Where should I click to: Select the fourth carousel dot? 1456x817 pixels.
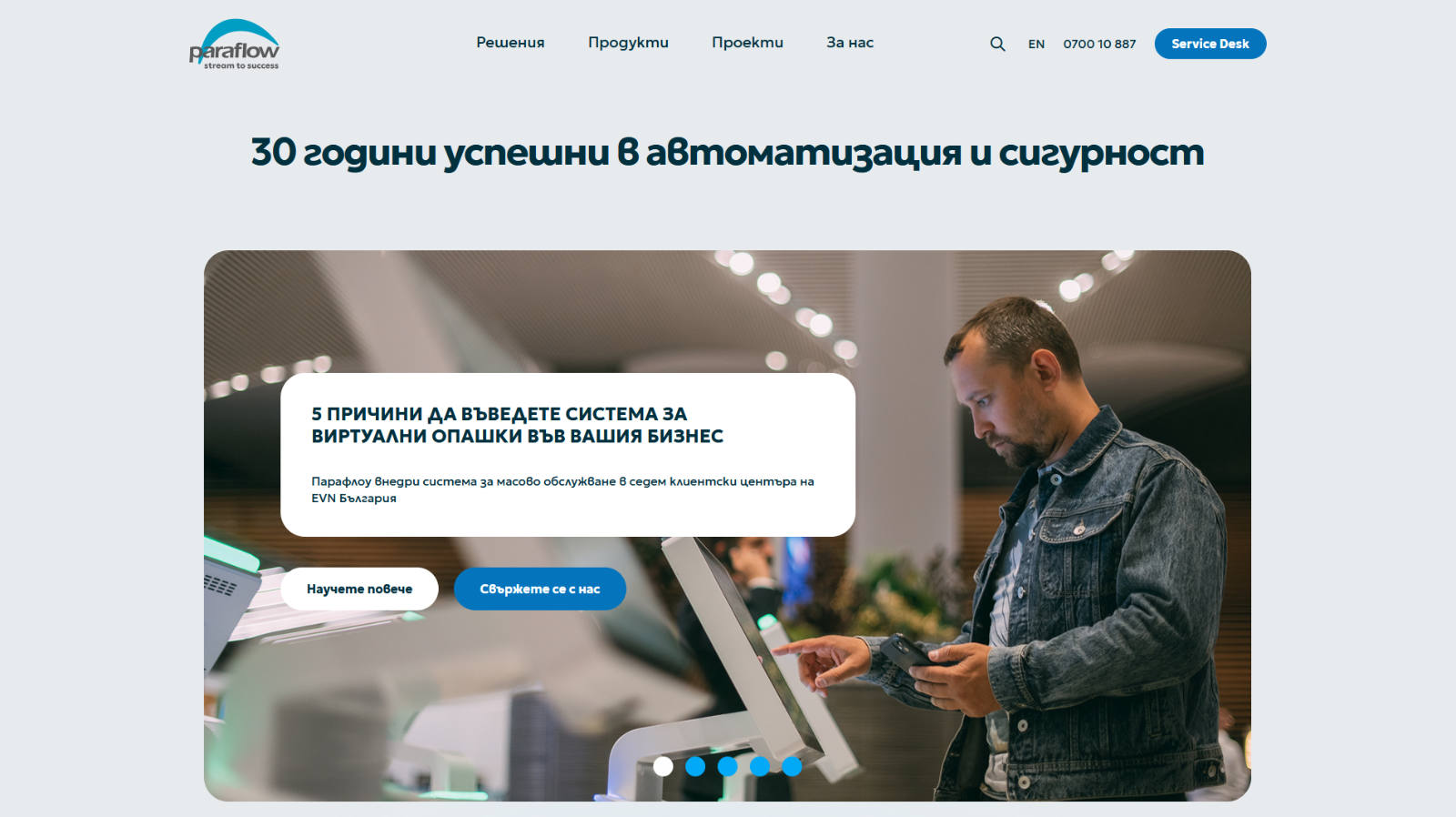[x=760, y=766]
